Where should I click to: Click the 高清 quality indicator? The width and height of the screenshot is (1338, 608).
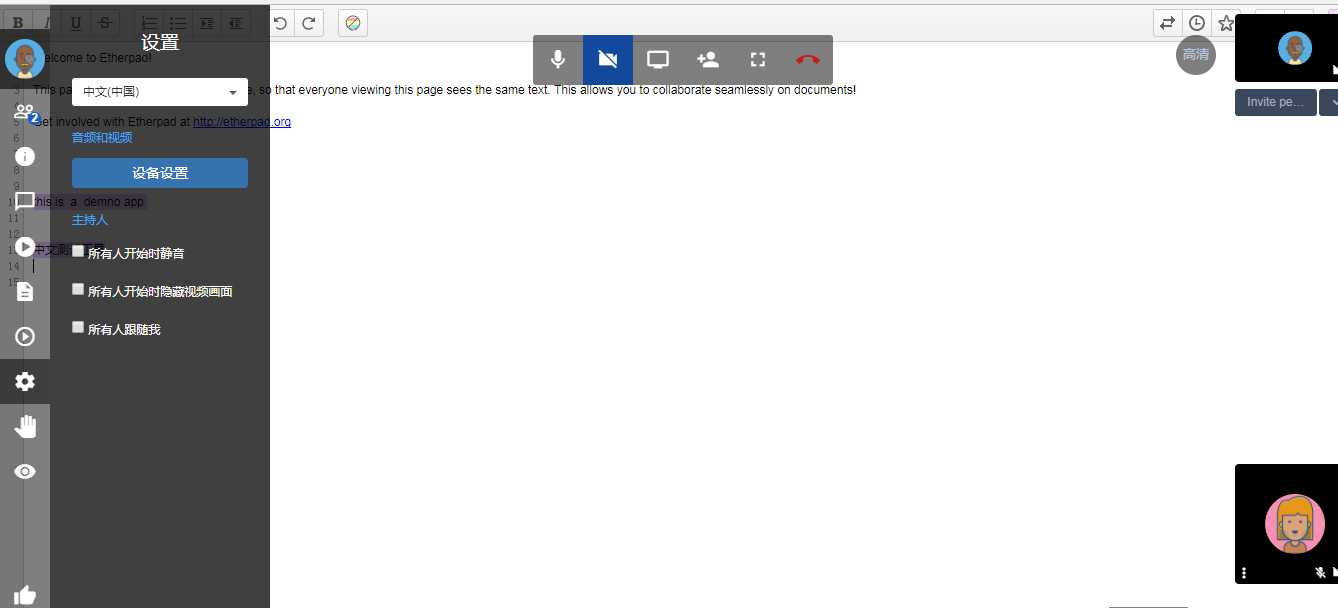[1196, 55]
